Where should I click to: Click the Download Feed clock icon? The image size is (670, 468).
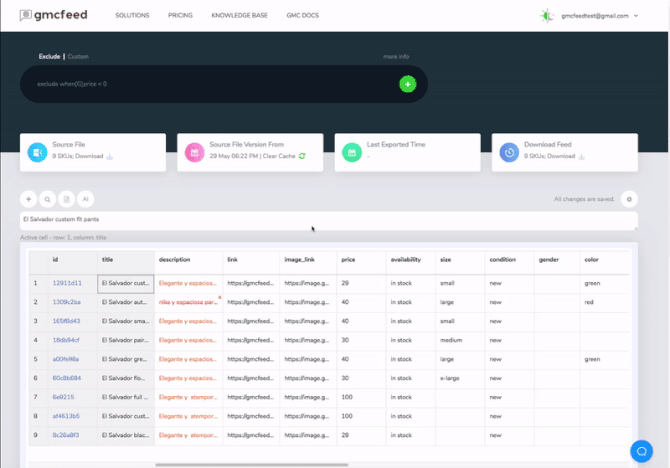509,152
